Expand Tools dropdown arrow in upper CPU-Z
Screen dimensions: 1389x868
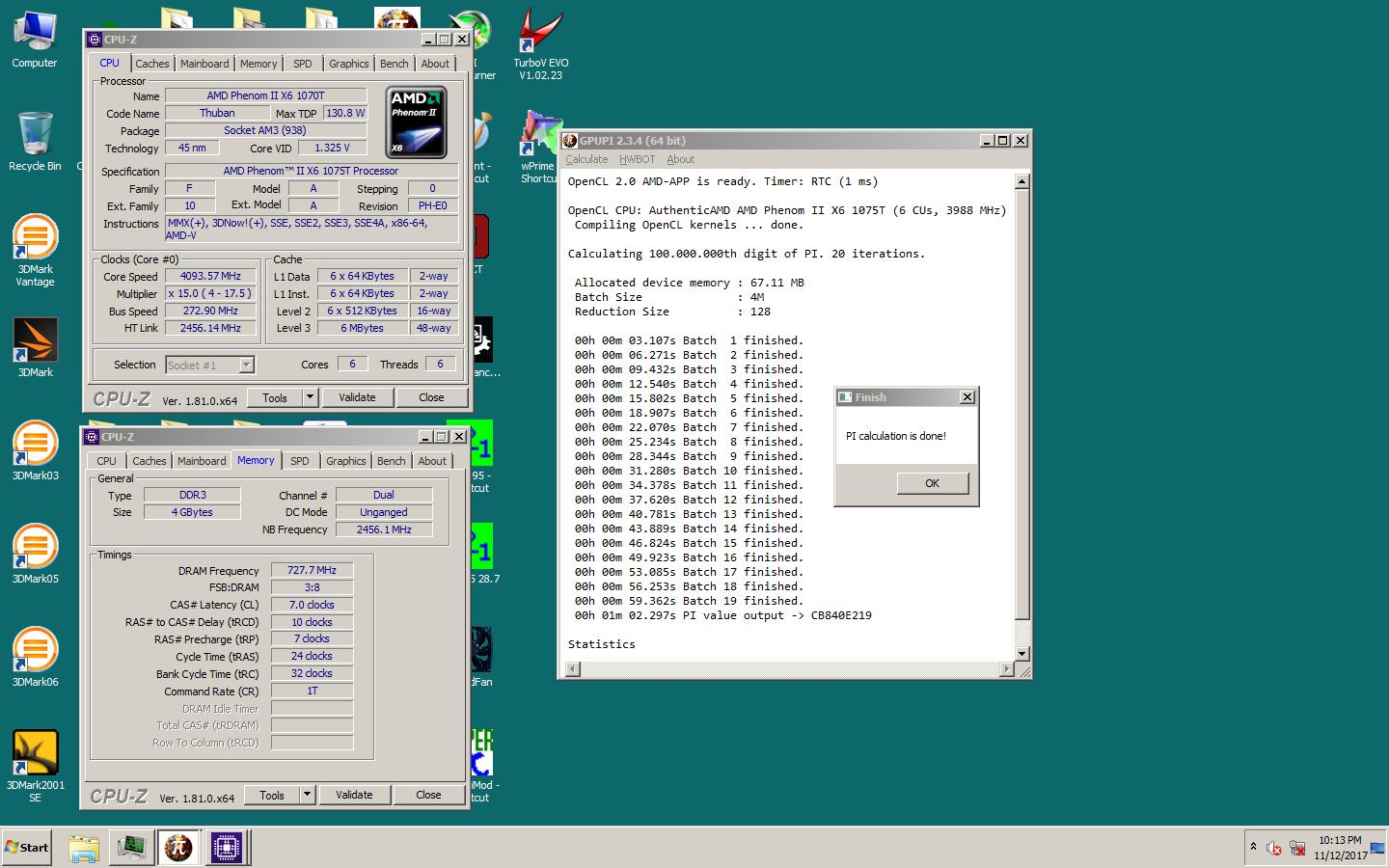click(x=310, y=397)
